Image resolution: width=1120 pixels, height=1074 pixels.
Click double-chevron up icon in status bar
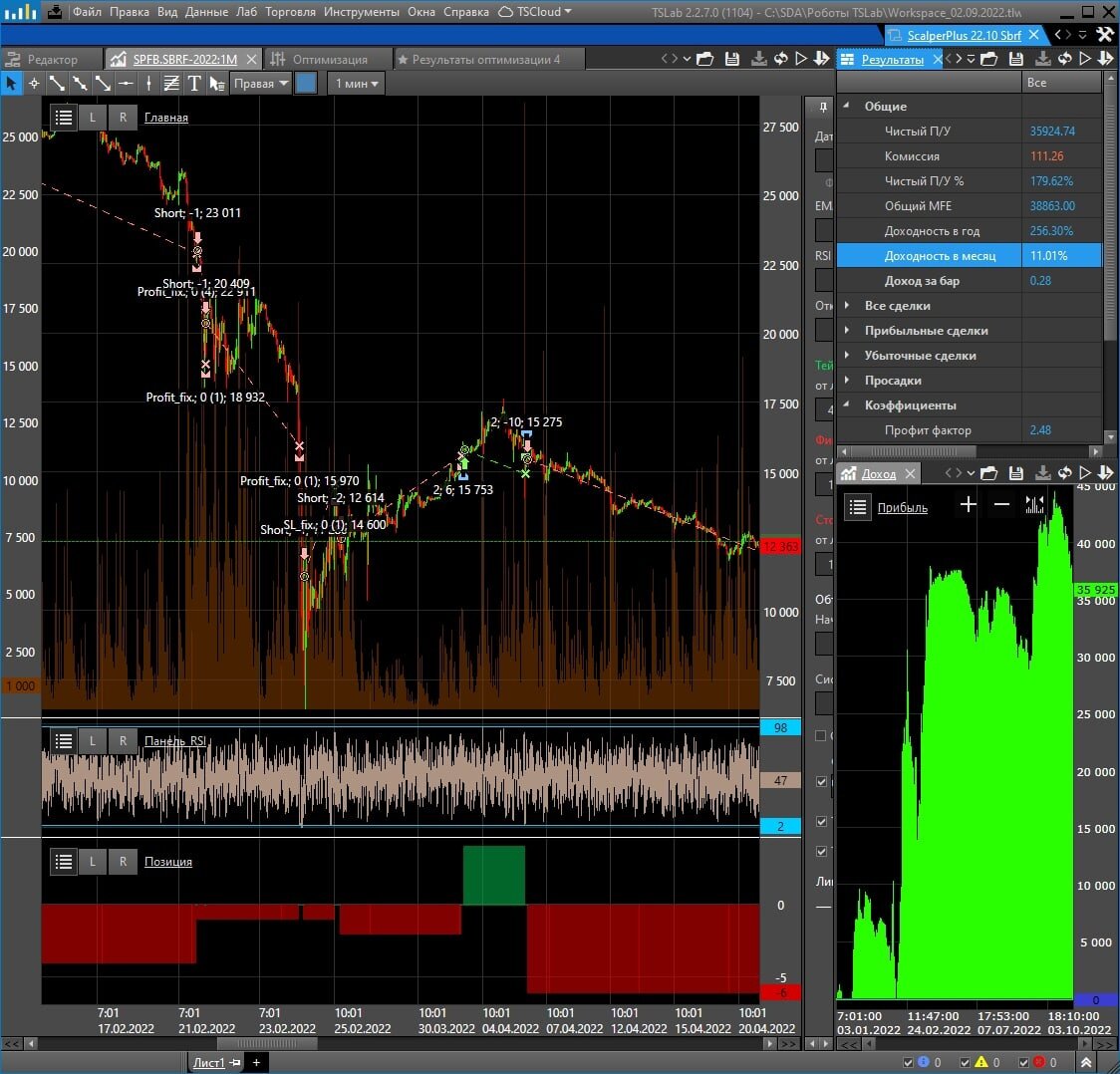[x=1086, y=1063]
